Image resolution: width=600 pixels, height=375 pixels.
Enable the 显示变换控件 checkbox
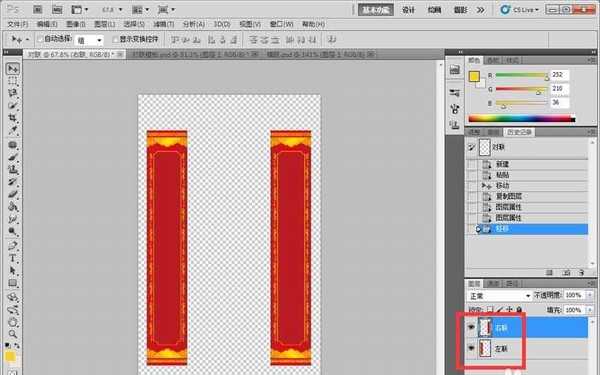tap(115, 39)
